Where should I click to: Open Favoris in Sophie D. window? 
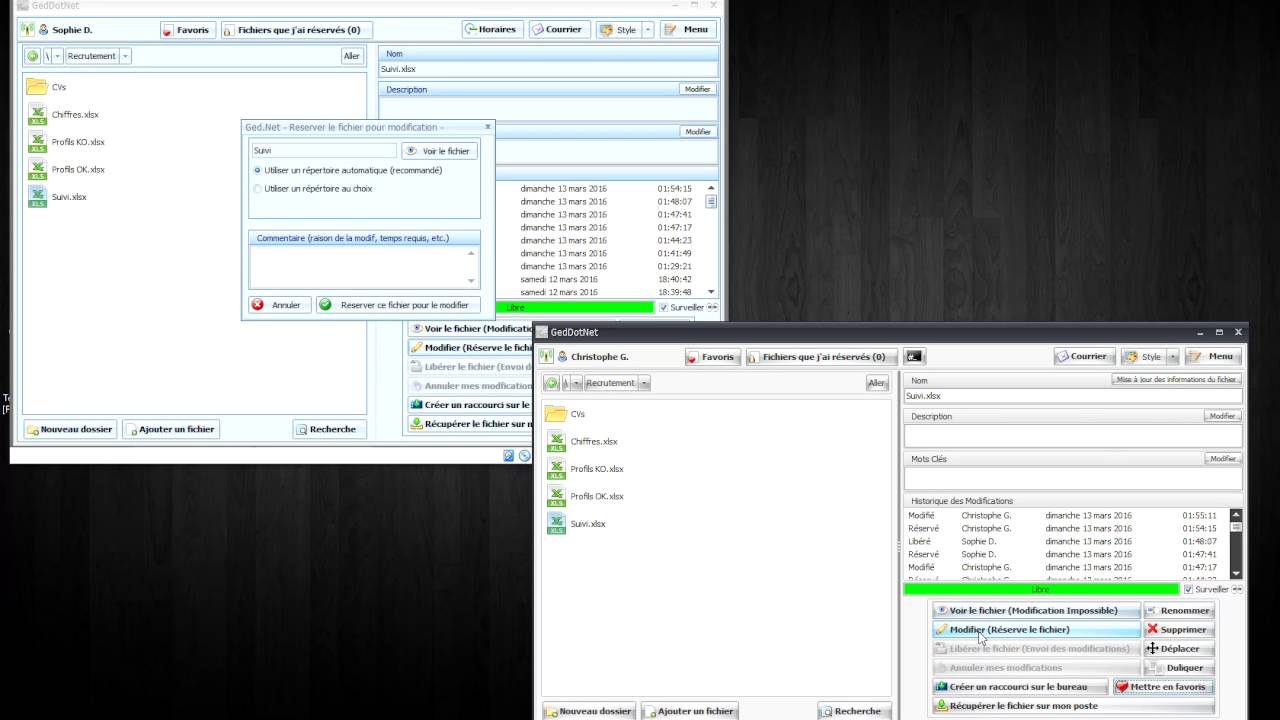187,30
